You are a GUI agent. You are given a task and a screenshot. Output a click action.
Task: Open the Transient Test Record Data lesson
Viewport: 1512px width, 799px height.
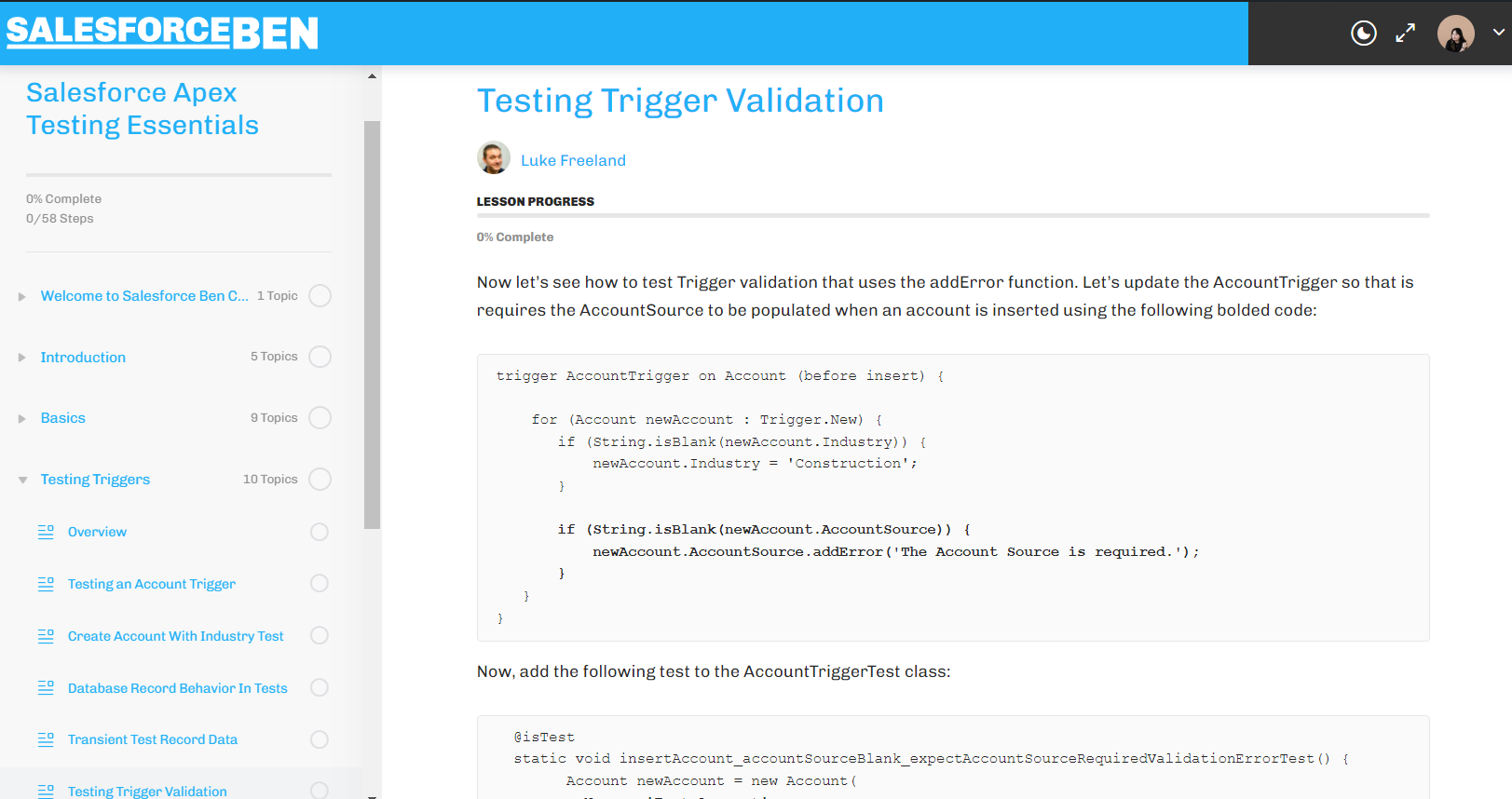pos(153,739)
